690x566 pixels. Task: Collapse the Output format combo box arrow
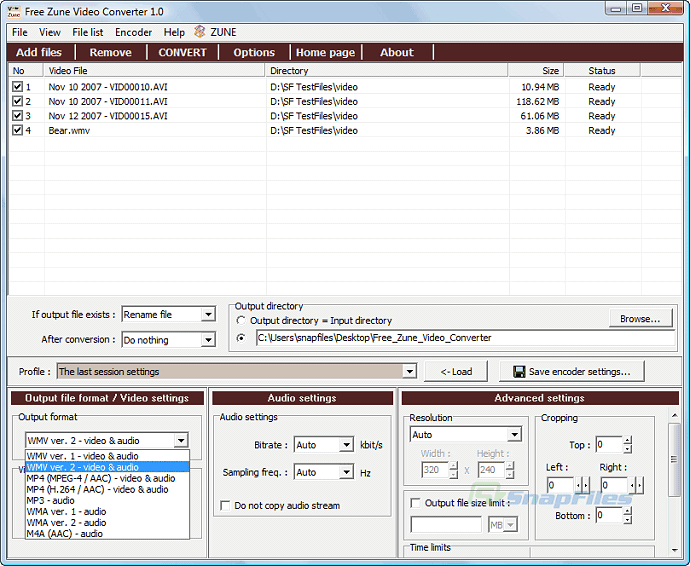point(181,440)
